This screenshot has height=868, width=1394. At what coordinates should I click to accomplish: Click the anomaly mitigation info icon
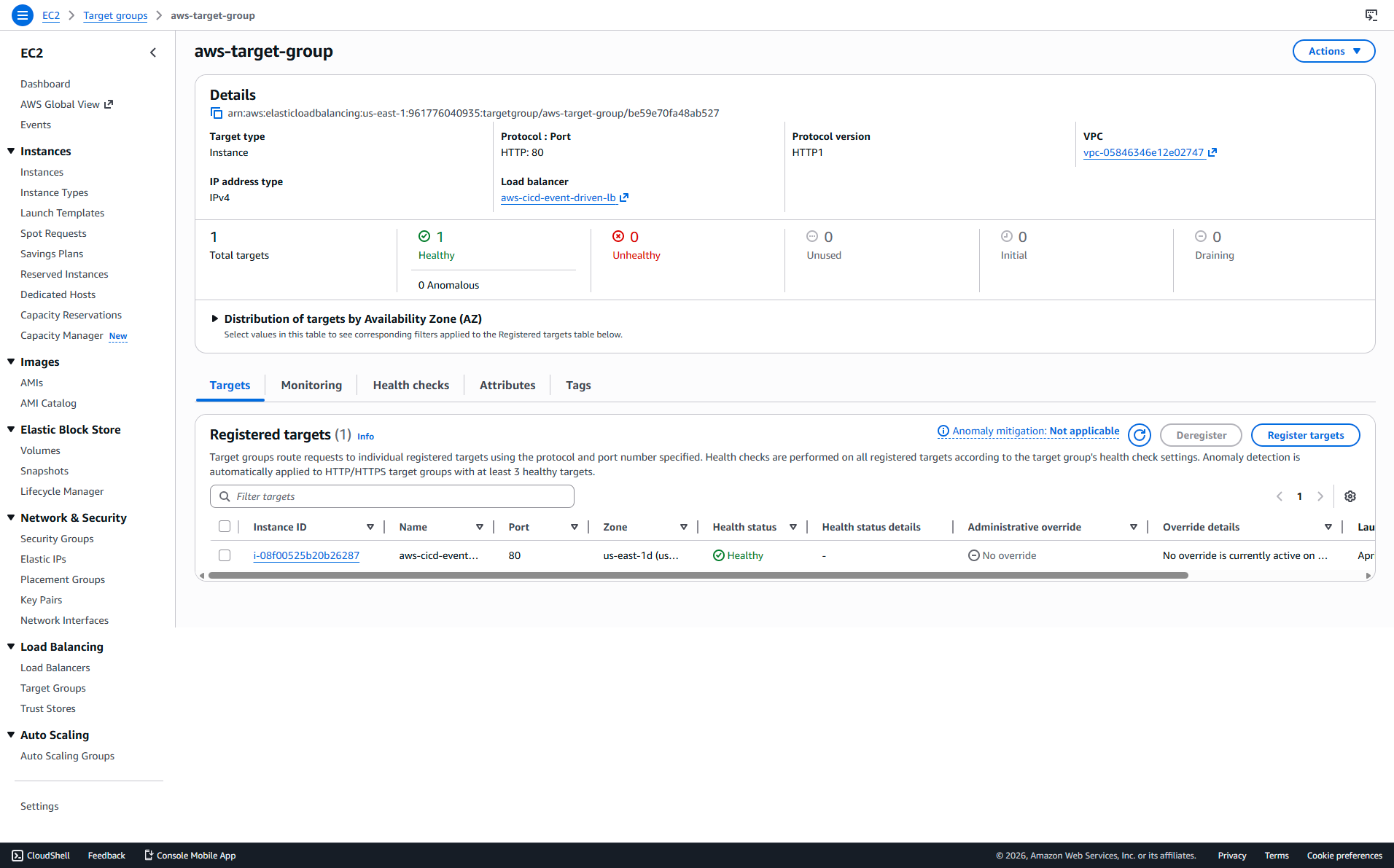943,431
